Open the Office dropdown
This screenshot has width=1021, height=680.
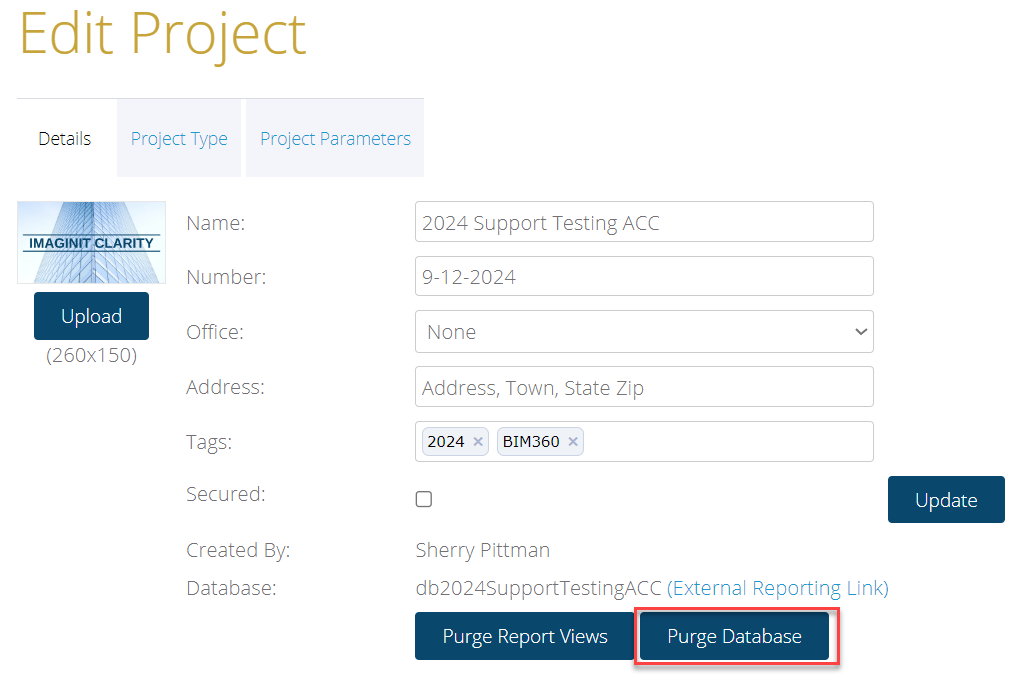pos(644,332)
